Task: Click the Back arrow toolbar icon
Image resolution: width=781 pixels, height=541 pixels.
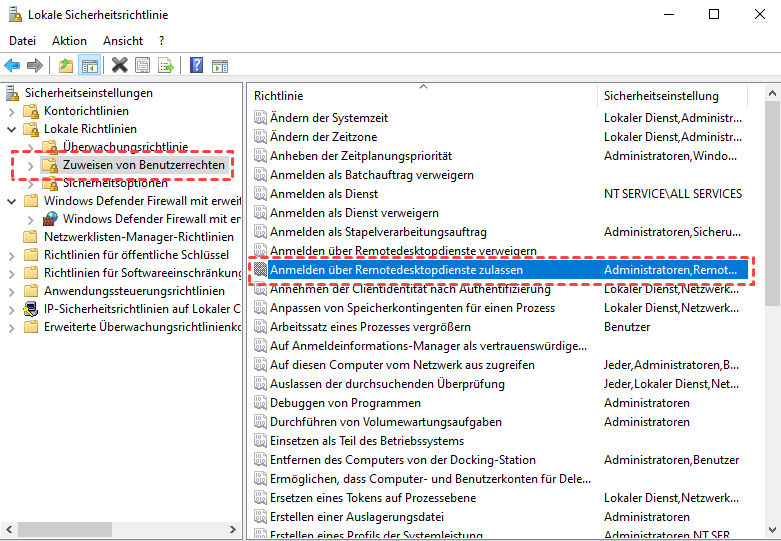Action: (x=12, y=65)
